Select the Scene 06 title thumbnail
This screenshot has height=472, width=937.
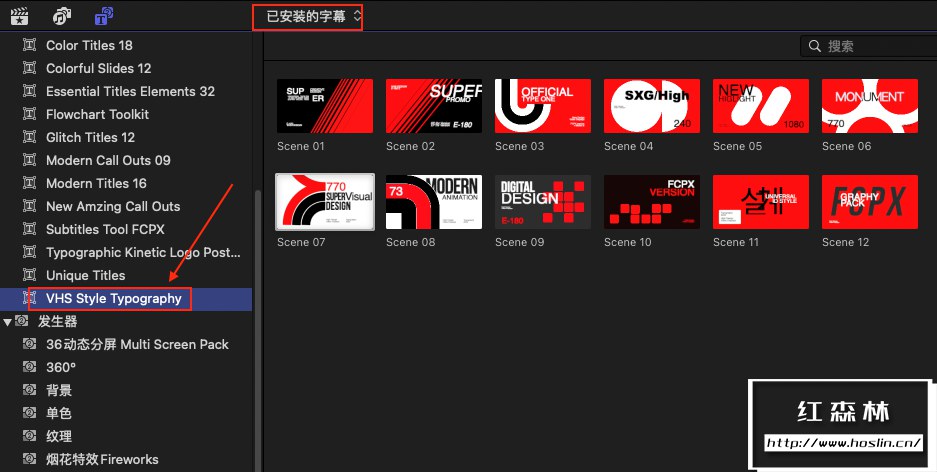pos(870,106)
